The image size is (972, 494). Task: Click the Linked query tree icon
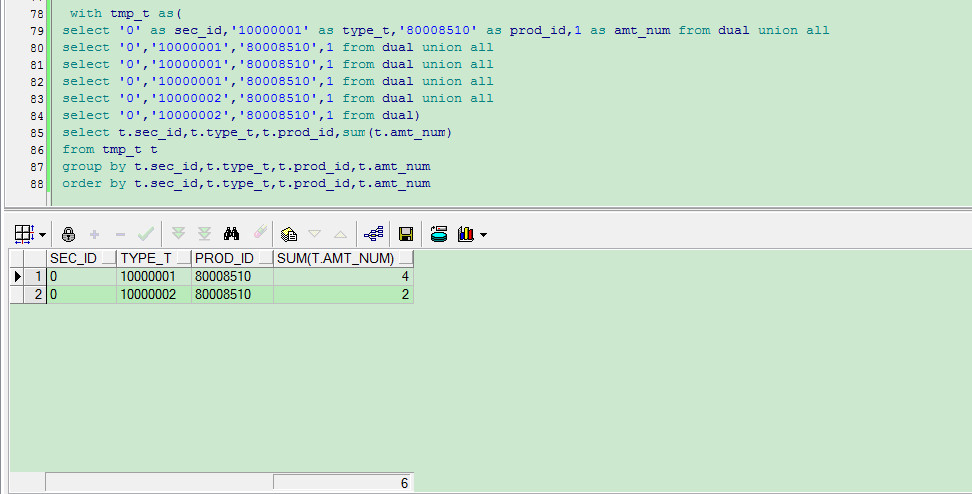tap(373, 234)
